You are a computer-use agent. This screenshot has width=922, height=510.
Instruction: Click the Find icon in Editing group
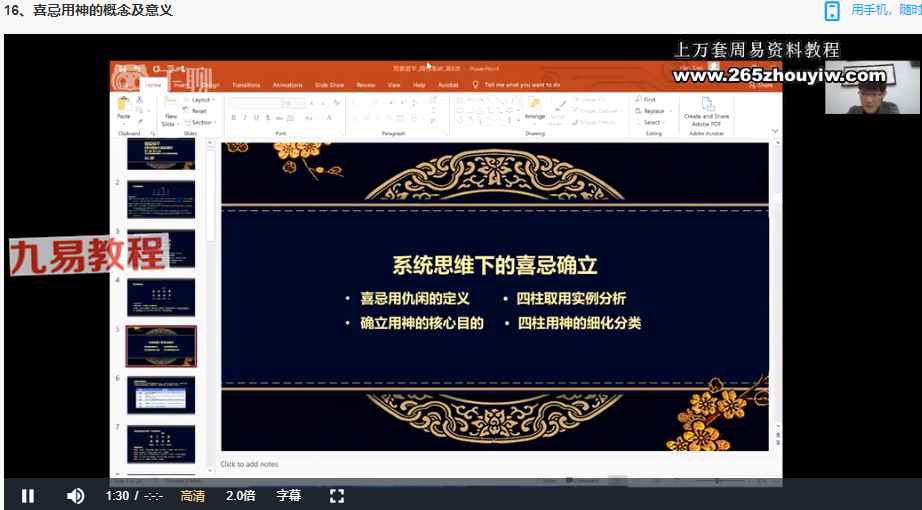(647, 100)
